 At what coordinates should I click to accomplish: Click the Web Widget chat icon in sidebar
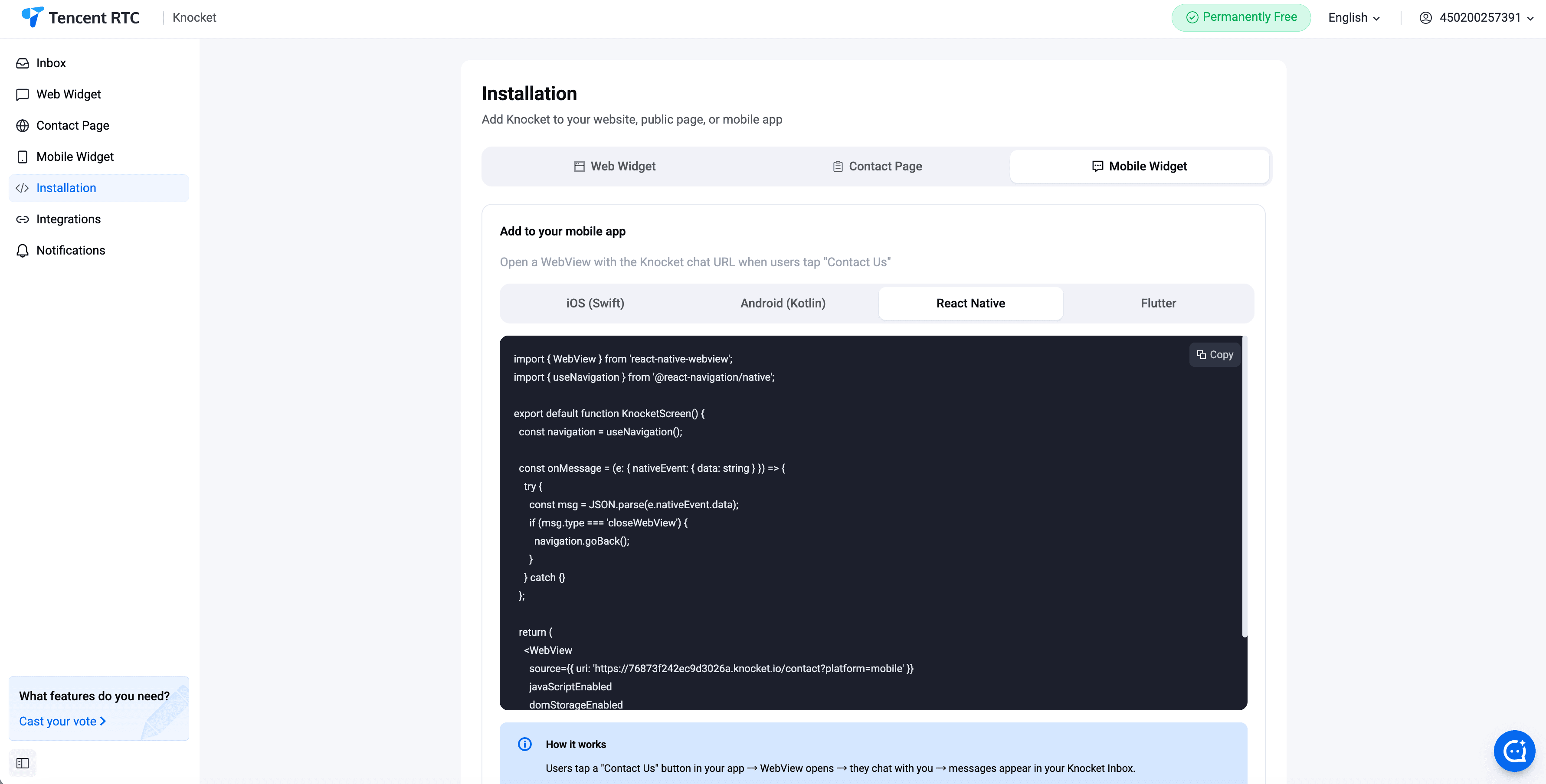[x=23, y=94]
